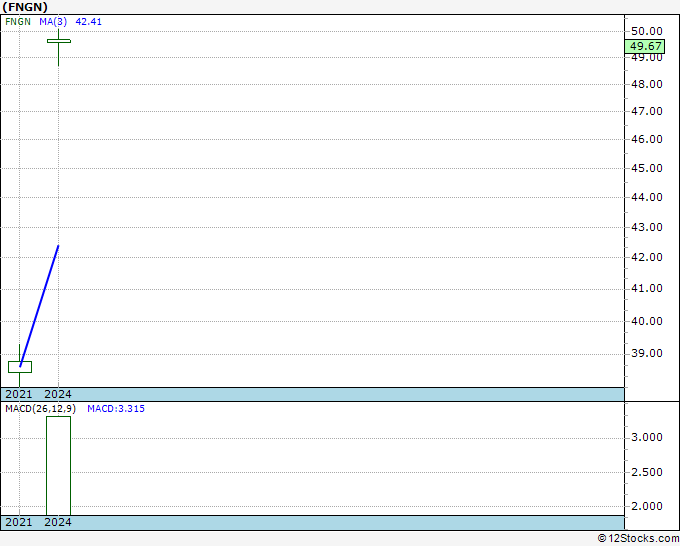The width and height of the screenshot is (680, 546).
Task: Select 2024 on the MACD panel timeline
Action: [58, 522]
